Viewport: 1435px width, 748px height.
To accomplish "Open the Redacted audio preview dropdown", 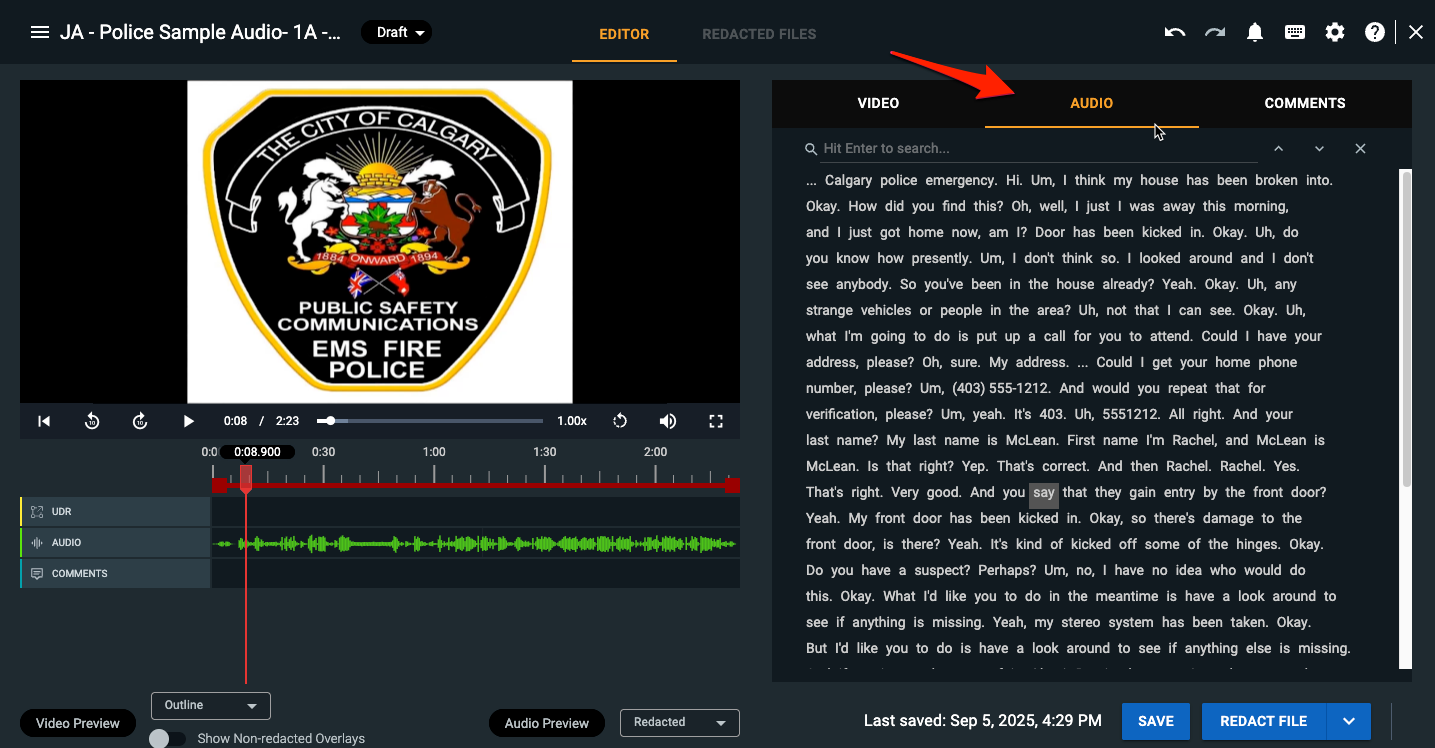I will [680, 722].
